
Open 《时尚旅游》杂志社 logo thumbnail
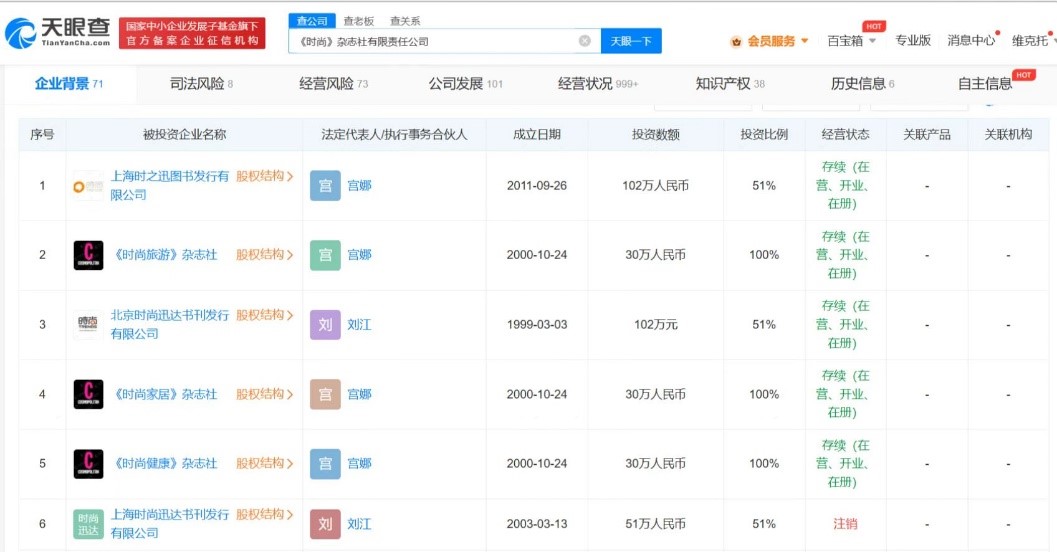(88, 255)
